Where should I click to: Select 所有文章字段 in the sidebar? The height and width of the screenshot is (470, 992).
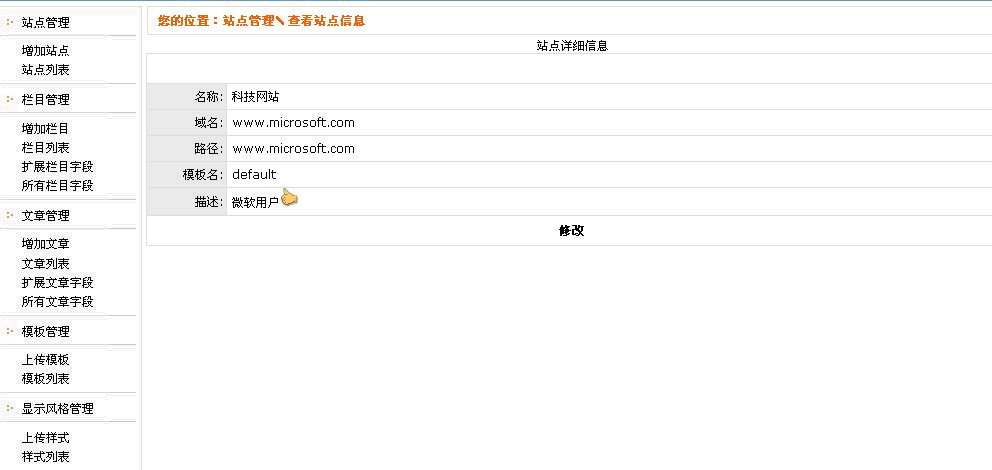58,301
